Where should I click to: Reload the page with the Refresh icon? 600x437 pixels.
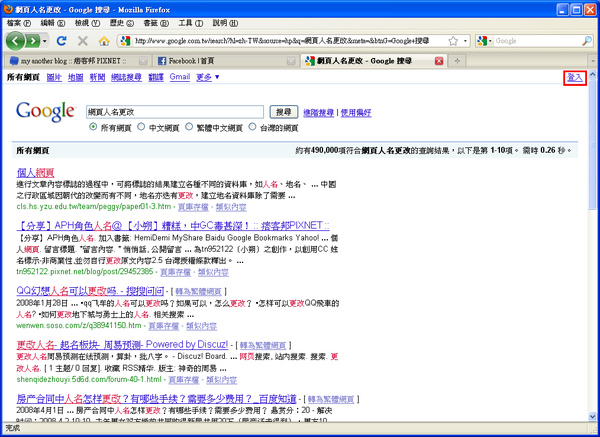click(61, 41)
